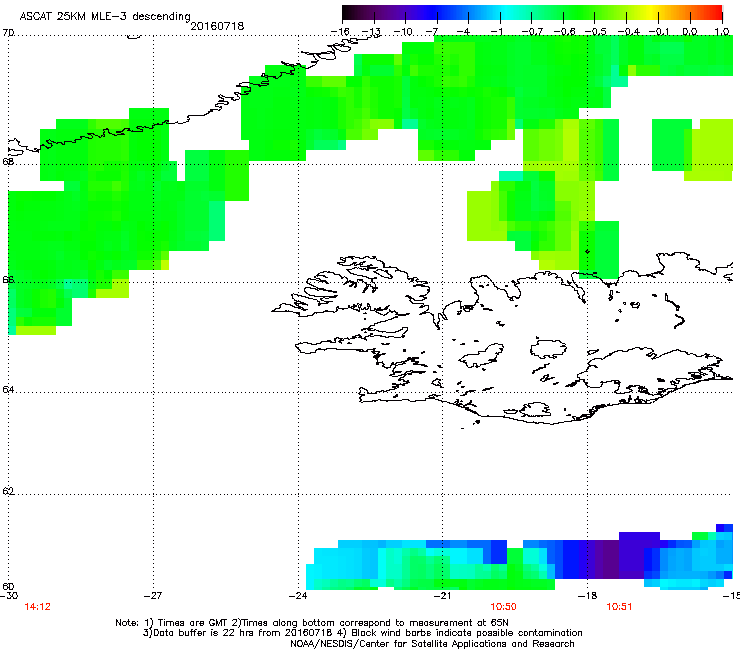Click the dark purple data patch near -18 longitude
This screenshot has height=650, width=740.
(x=609, y=560)
